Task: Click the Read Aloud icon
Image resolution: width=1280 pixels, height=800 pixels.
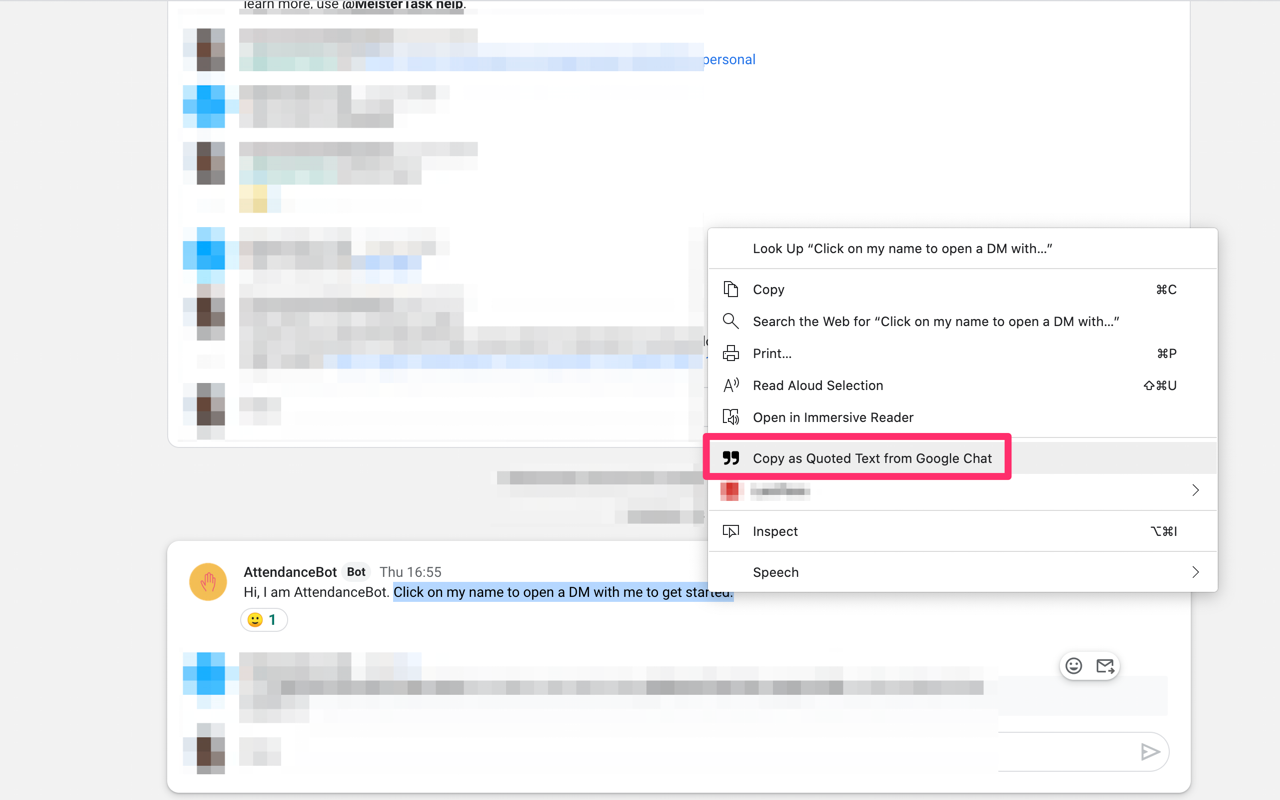Action: (731, 385)
